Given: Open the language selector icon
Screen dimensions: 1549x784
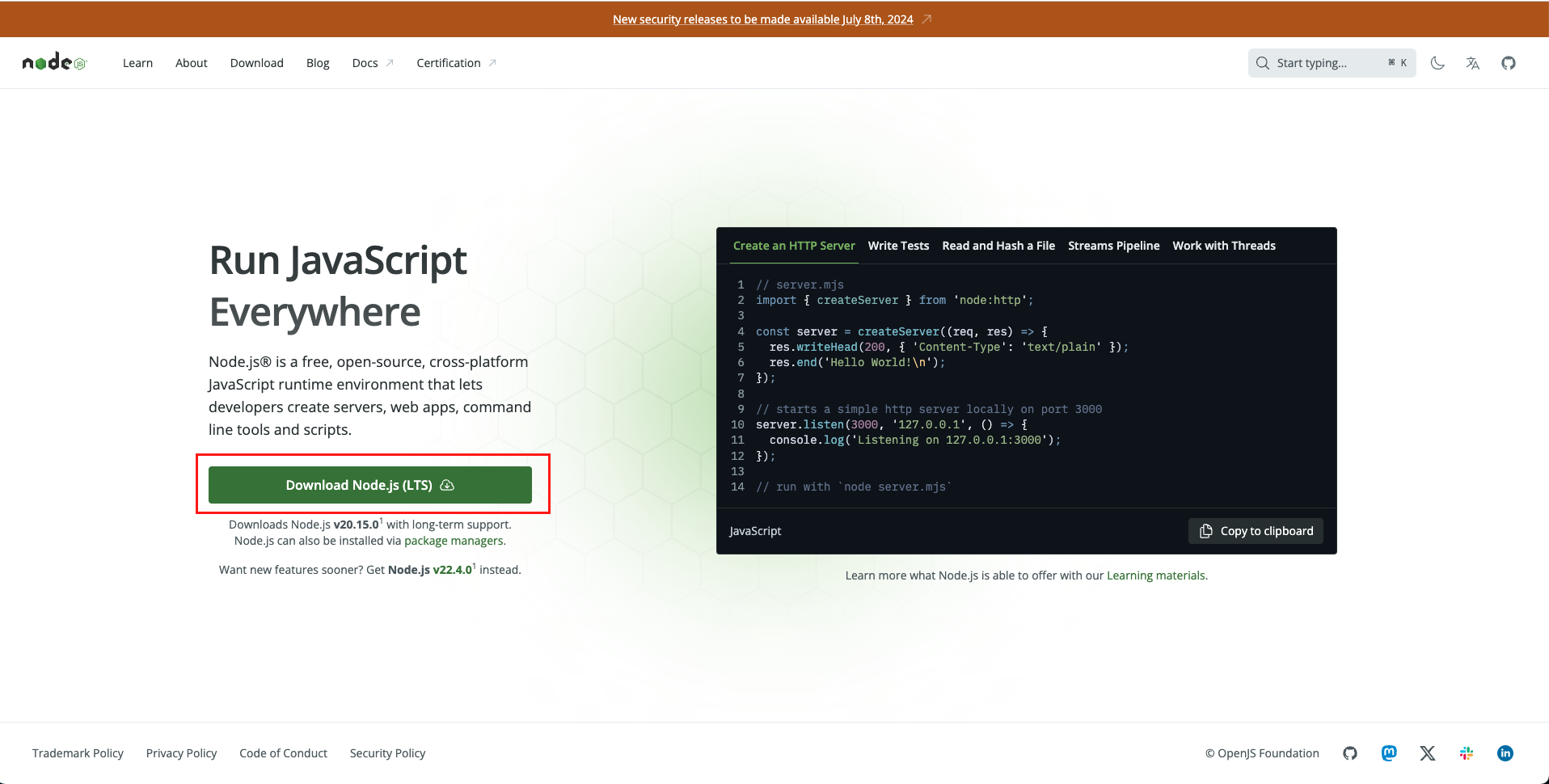Looking at the screenshot, I should (x=1473, y=63).
